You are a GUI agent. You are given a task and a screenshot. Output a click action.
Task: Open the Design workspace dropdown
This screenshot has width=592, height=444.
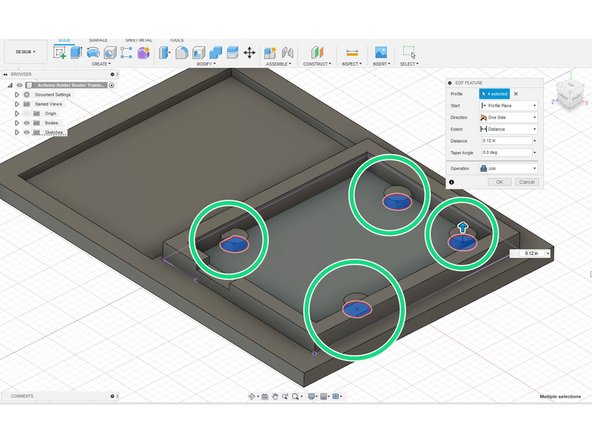[26, 52]
